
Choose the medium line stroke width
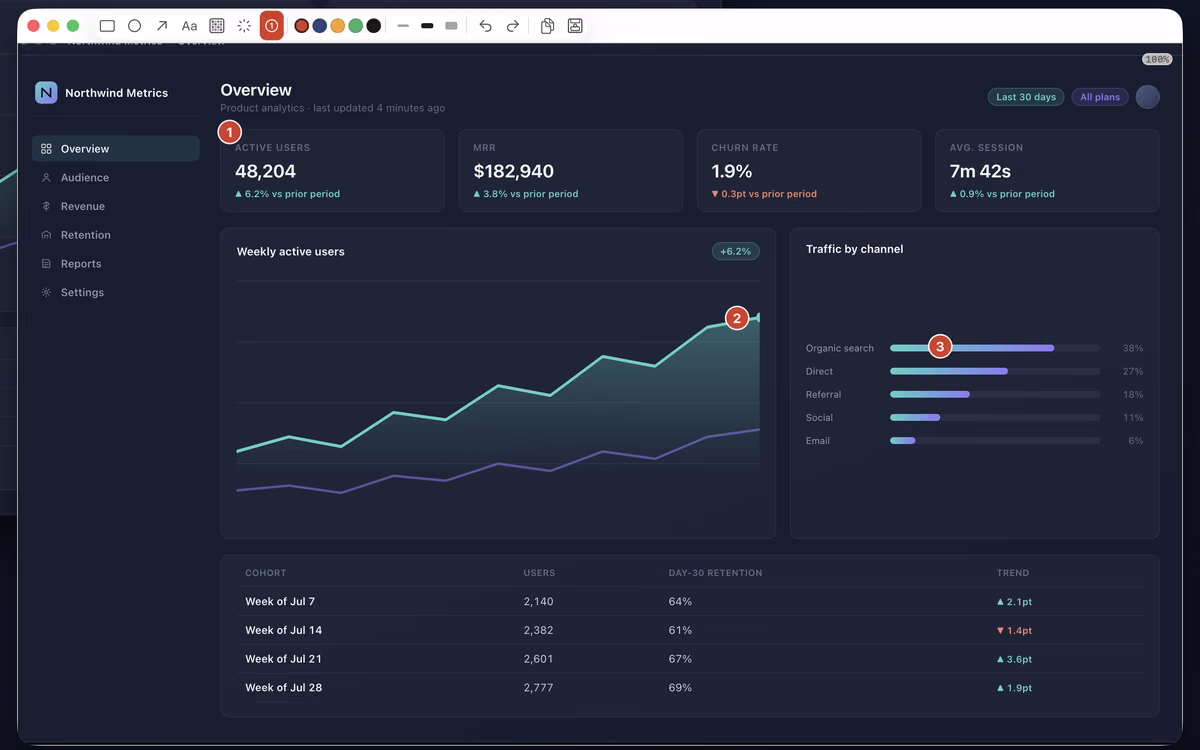pos(427,26)
